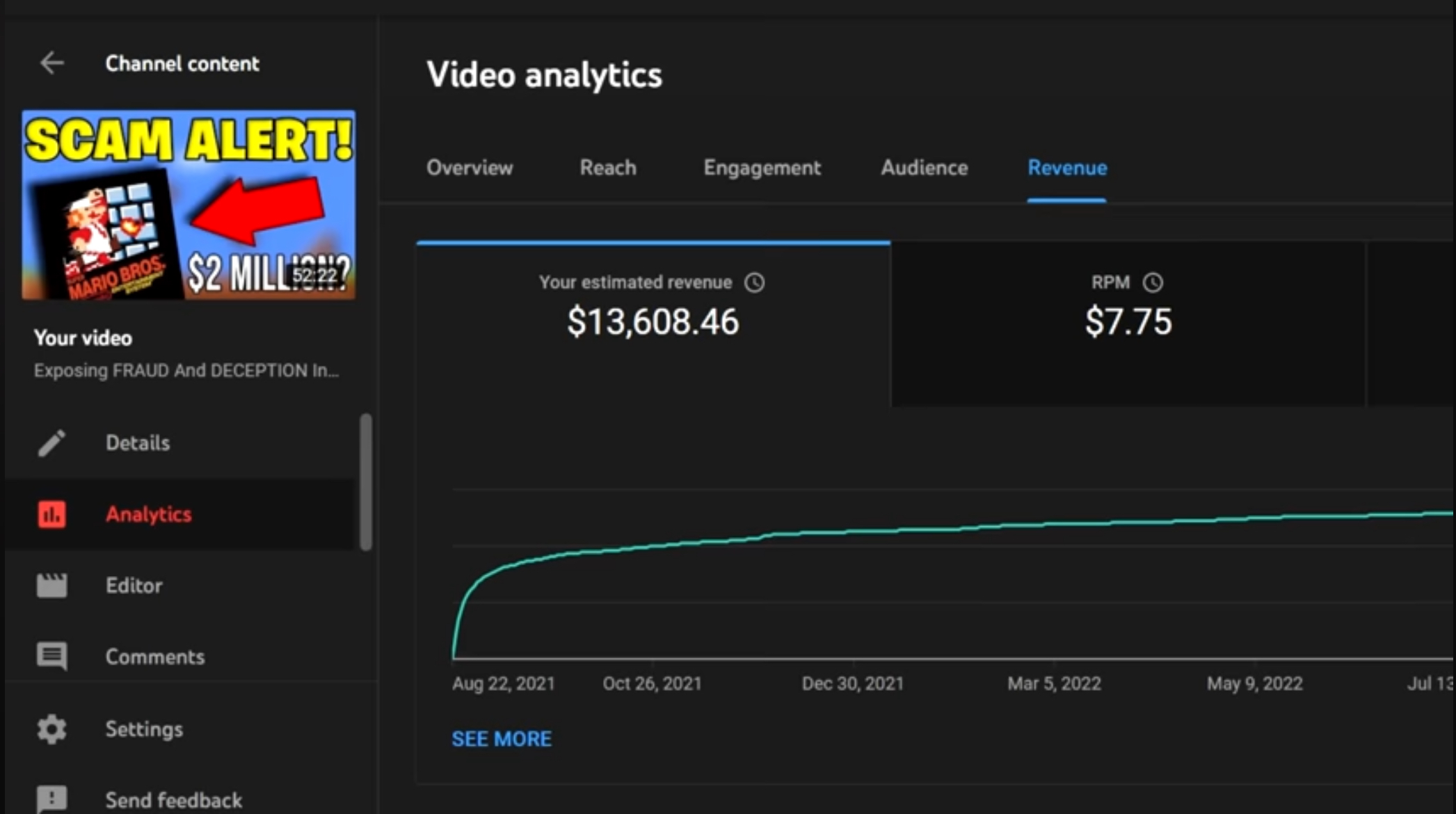Open the Editor sidebar label
The width and height of the screenshot is (1456, 814).
[x=134, y=586]
